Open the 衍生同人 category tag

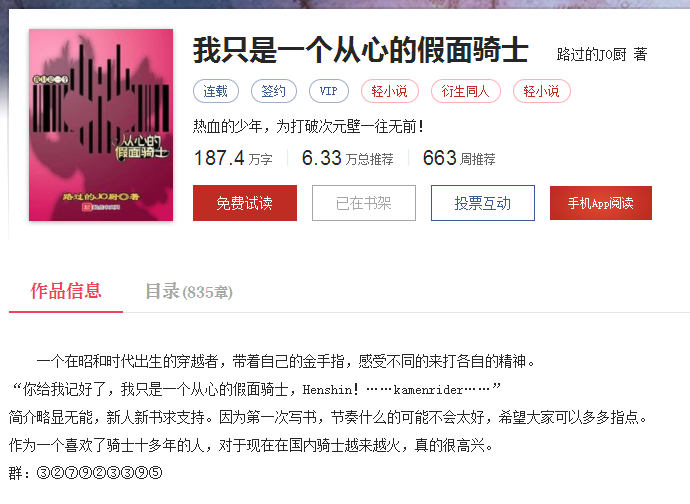click(466, 91)
